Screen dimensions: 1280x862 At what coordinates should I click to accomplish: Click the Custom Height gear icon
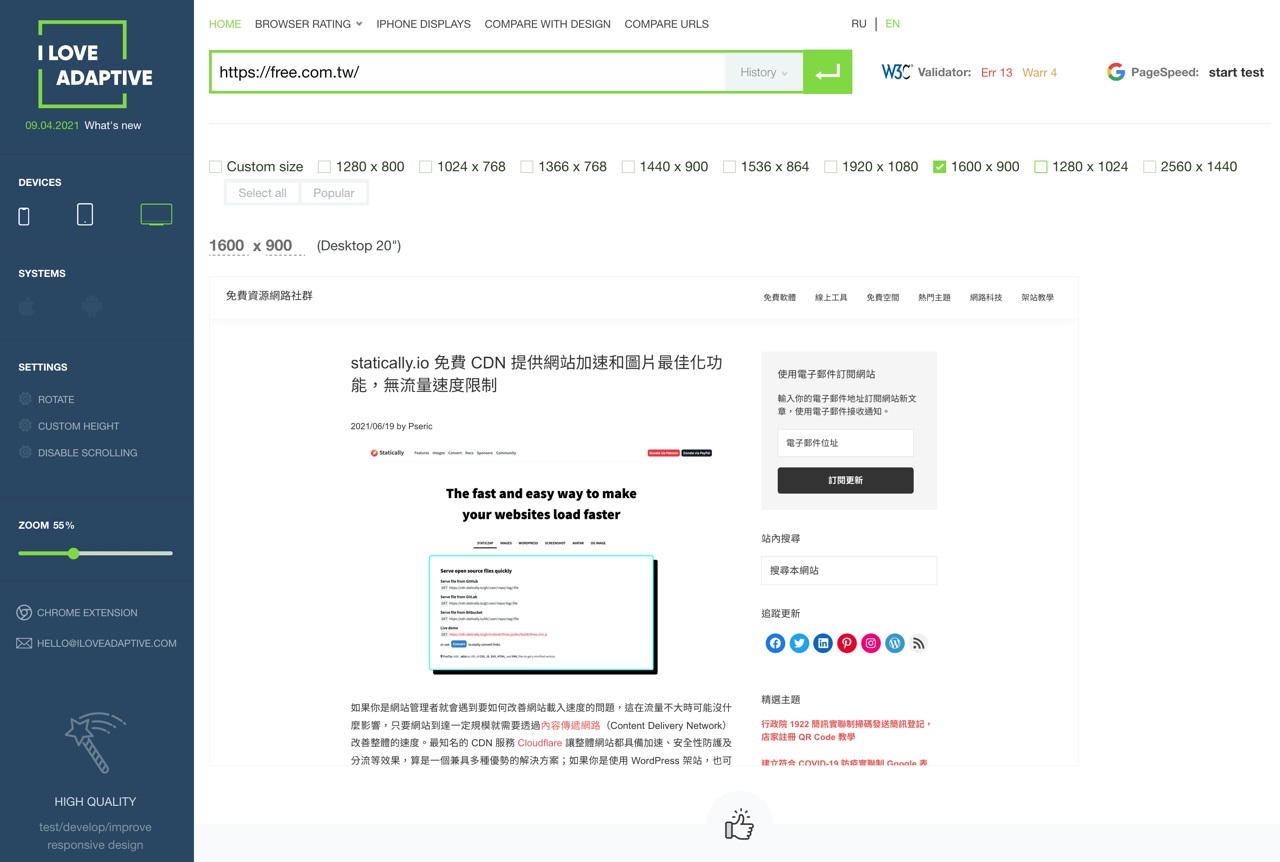pyautogui.click(x=25, y=426)
